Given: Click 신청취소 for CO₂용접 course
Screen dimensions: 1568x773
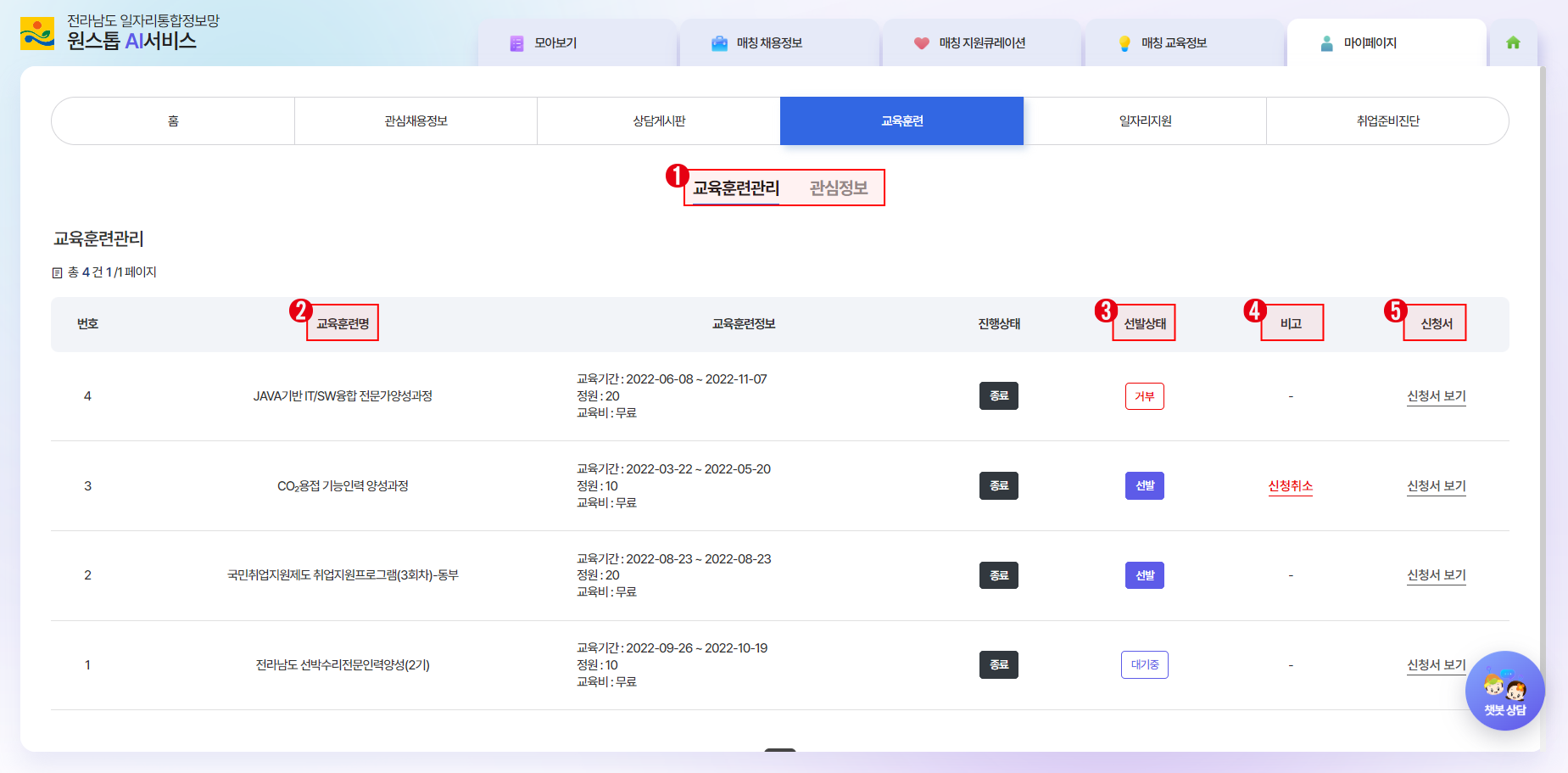Looking at the screenshot, I should [1290, 486].
